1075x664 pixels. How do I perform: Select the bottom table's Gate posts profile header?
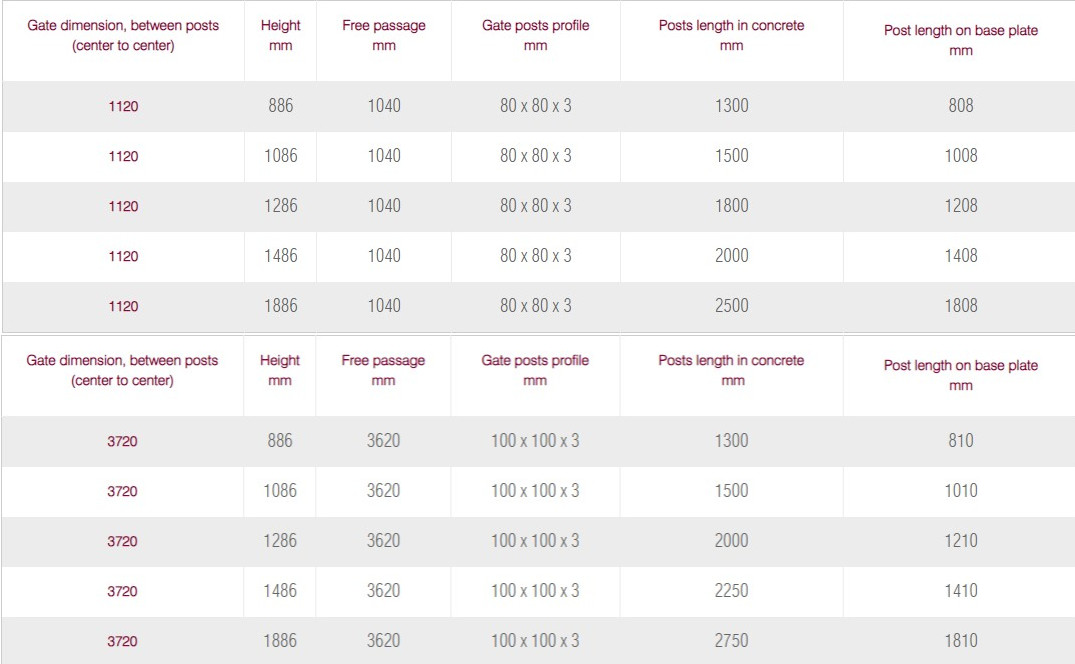[535, 370]
